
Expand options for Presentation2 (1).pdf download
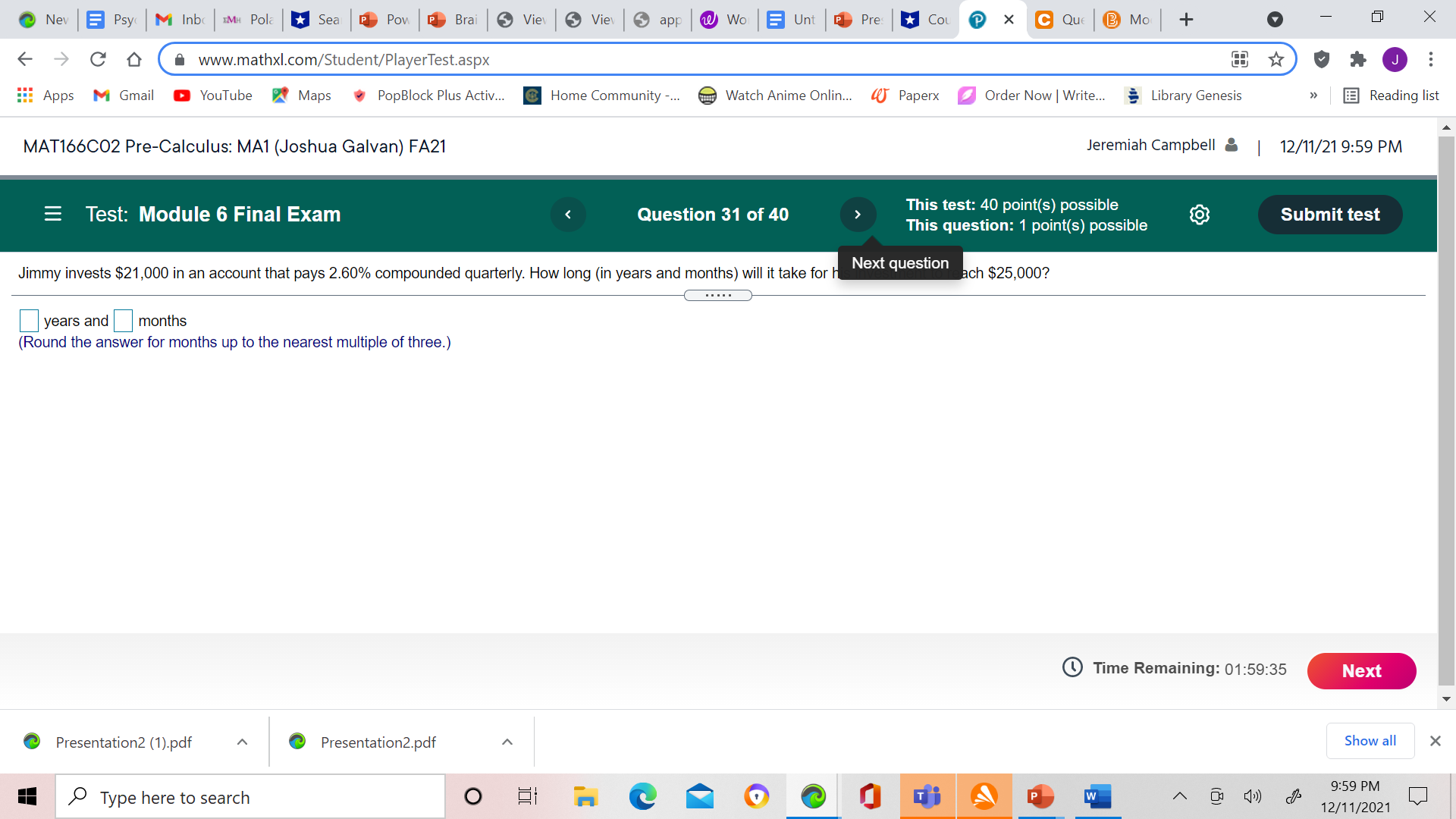pyautogui.click(x=242, y=742)
